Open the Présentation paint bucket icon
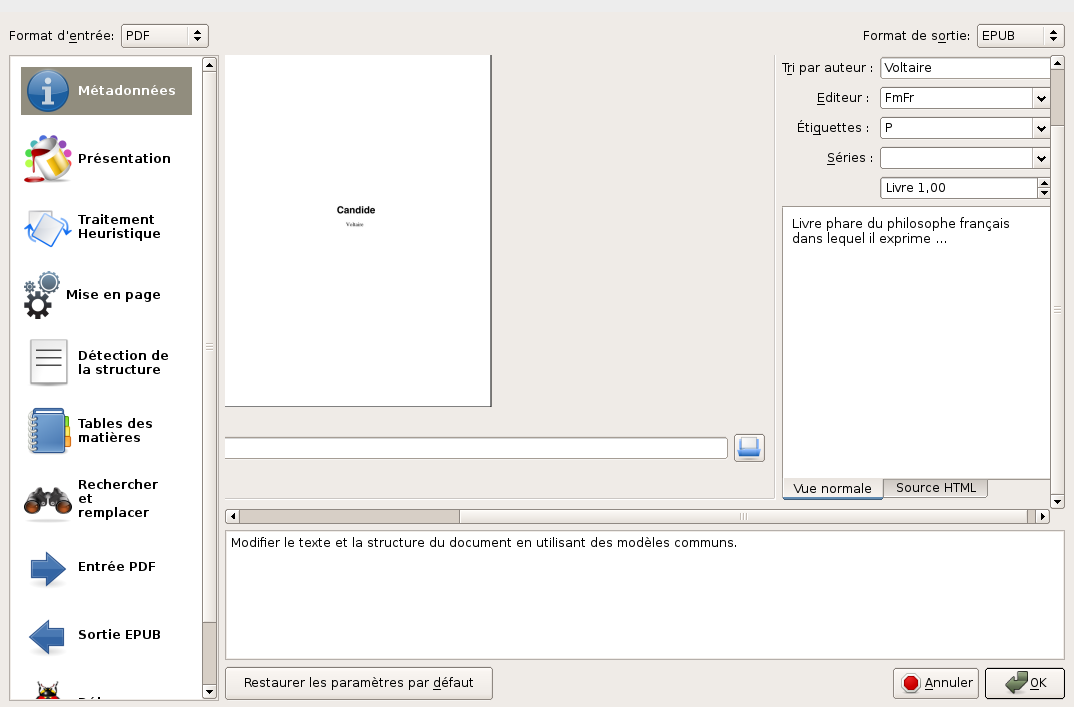The width and height of the screenshot is (1074, 707). [x=47, y=158]
